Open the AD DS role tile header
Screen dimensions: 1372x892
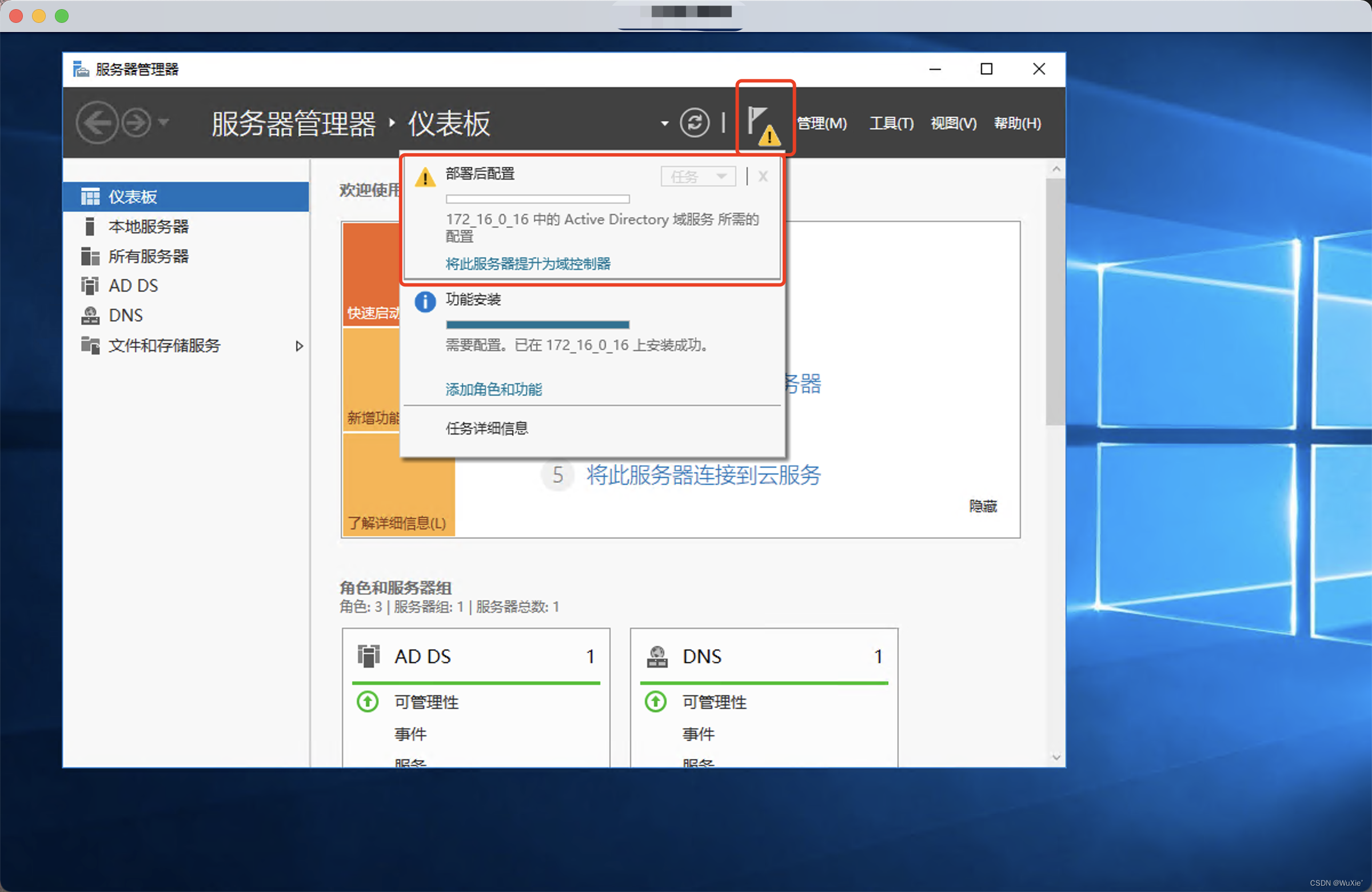[x=476, y=656]
